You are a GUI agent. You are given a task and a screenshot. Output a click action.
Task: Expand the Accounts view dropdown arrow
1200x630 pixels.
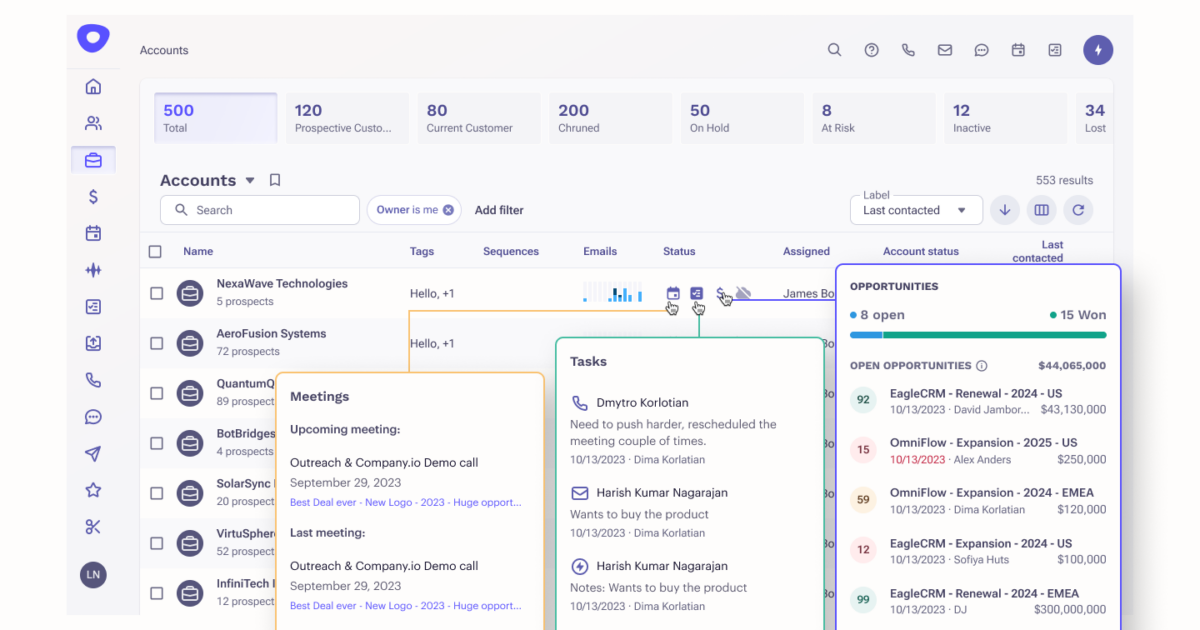coord(250,181)
